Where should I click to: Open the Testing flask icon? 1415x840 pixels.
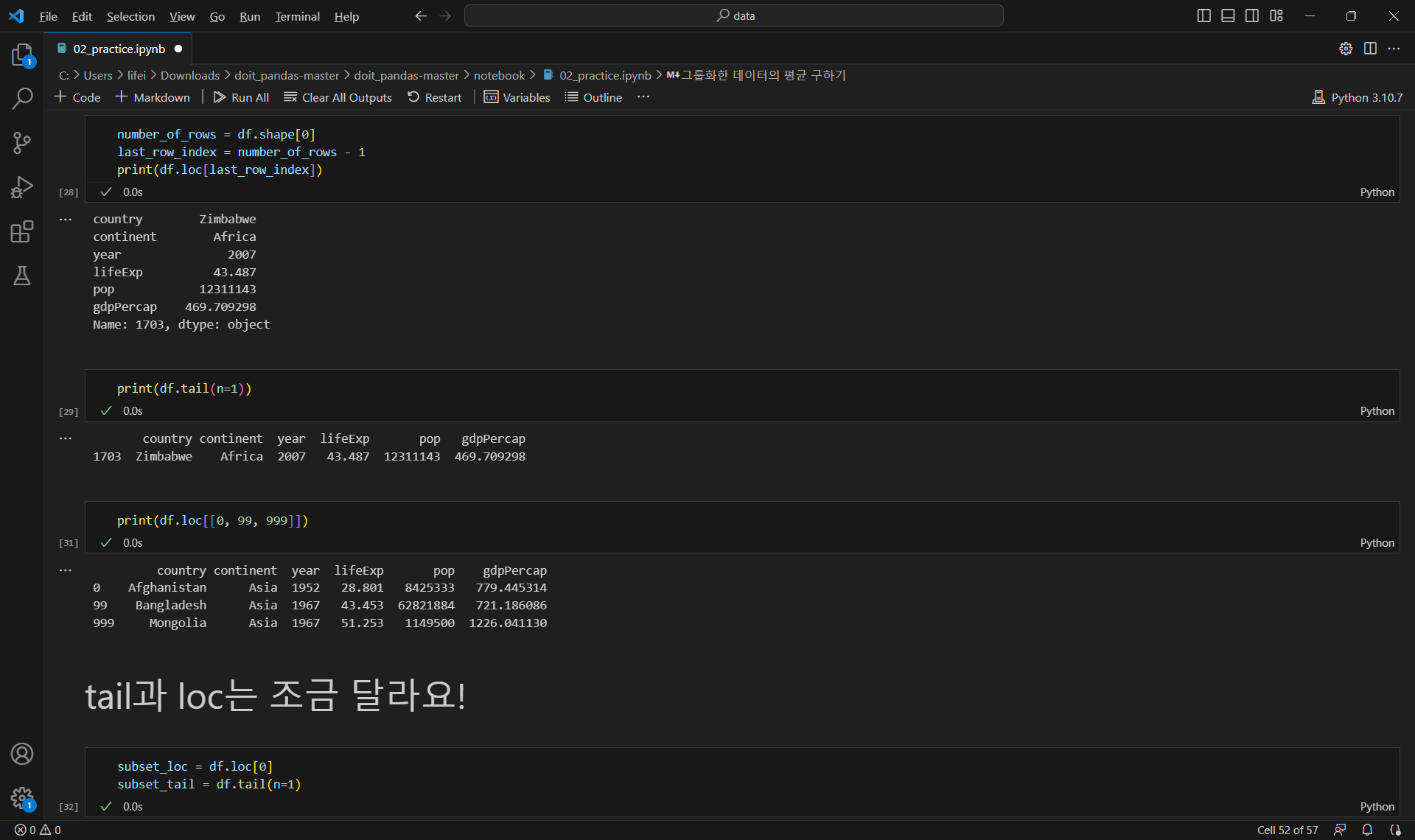pyautogui.click(x=22, y=276)
